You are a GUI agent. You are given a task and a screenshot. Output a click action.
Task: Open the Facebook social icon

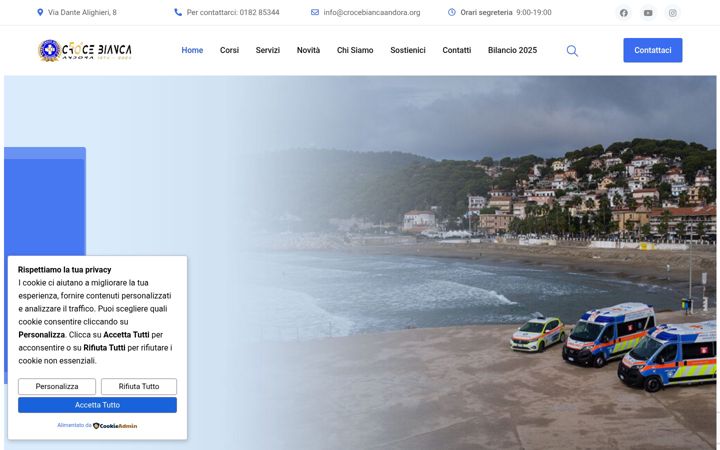(x=623, y=13)
